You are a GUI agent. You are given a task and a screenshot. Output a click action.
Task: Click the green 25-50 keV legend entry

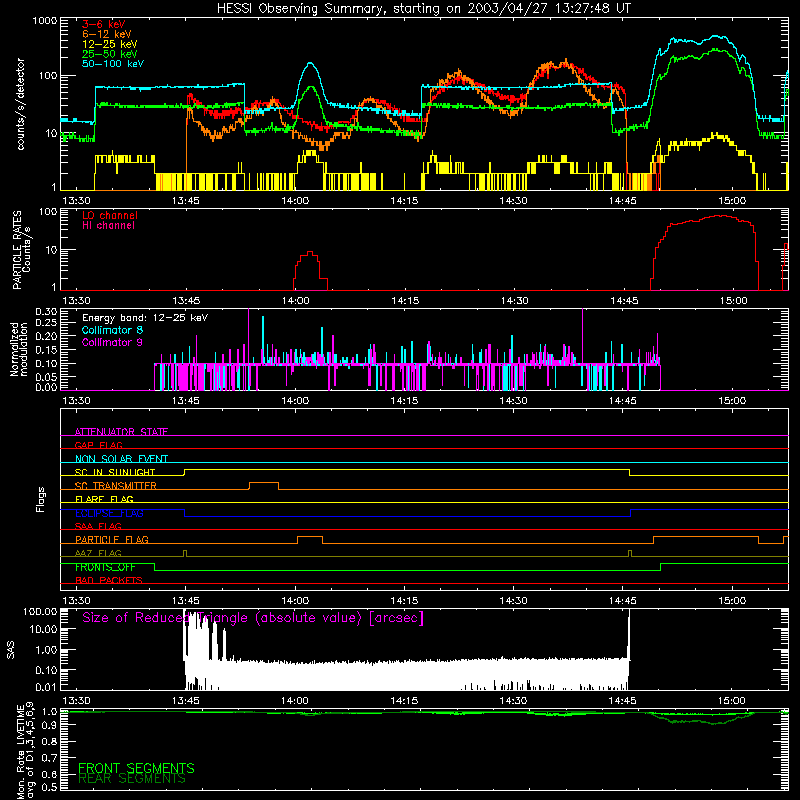tap(110, 54)
